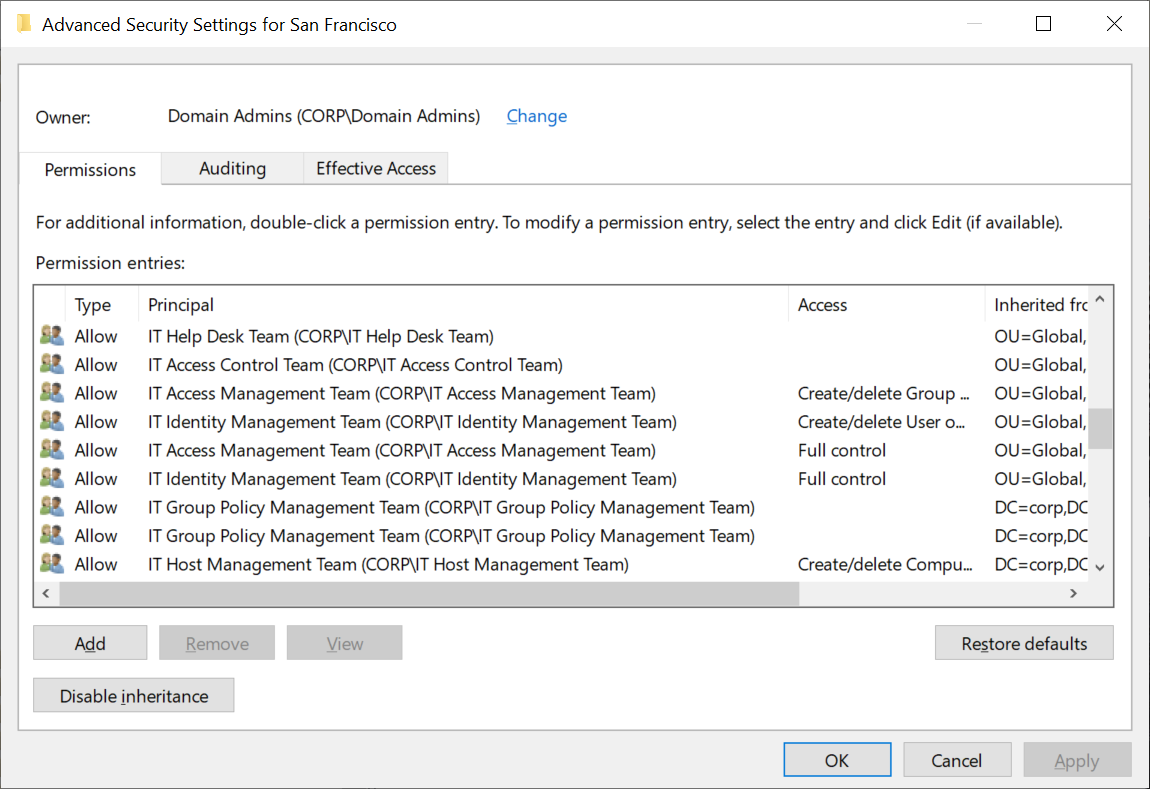Click Restore defaults

pyautogui.click(x=1024, y=643)
